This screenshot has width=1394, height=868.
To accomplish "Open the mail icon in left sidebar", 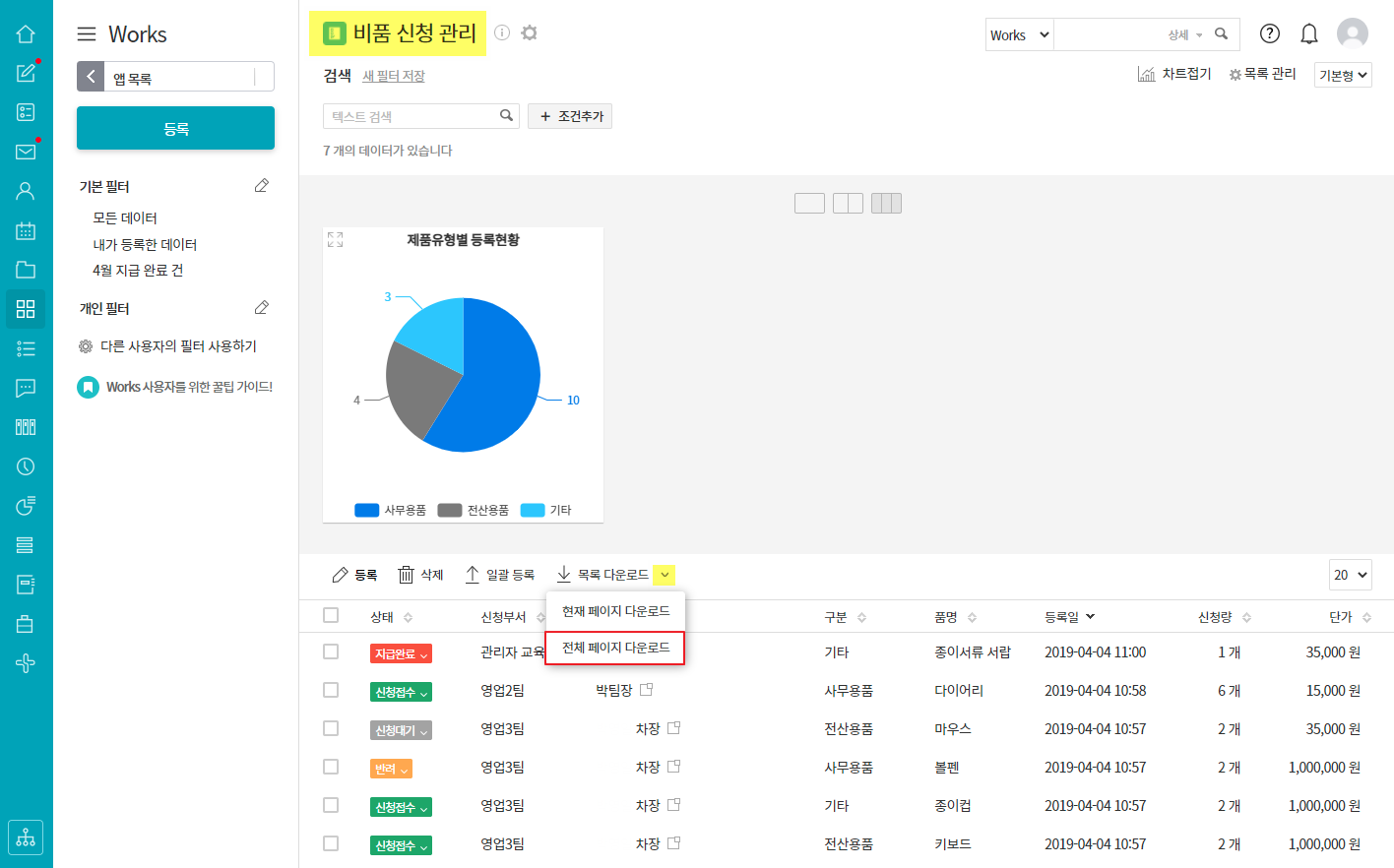I will click(26, 152).
